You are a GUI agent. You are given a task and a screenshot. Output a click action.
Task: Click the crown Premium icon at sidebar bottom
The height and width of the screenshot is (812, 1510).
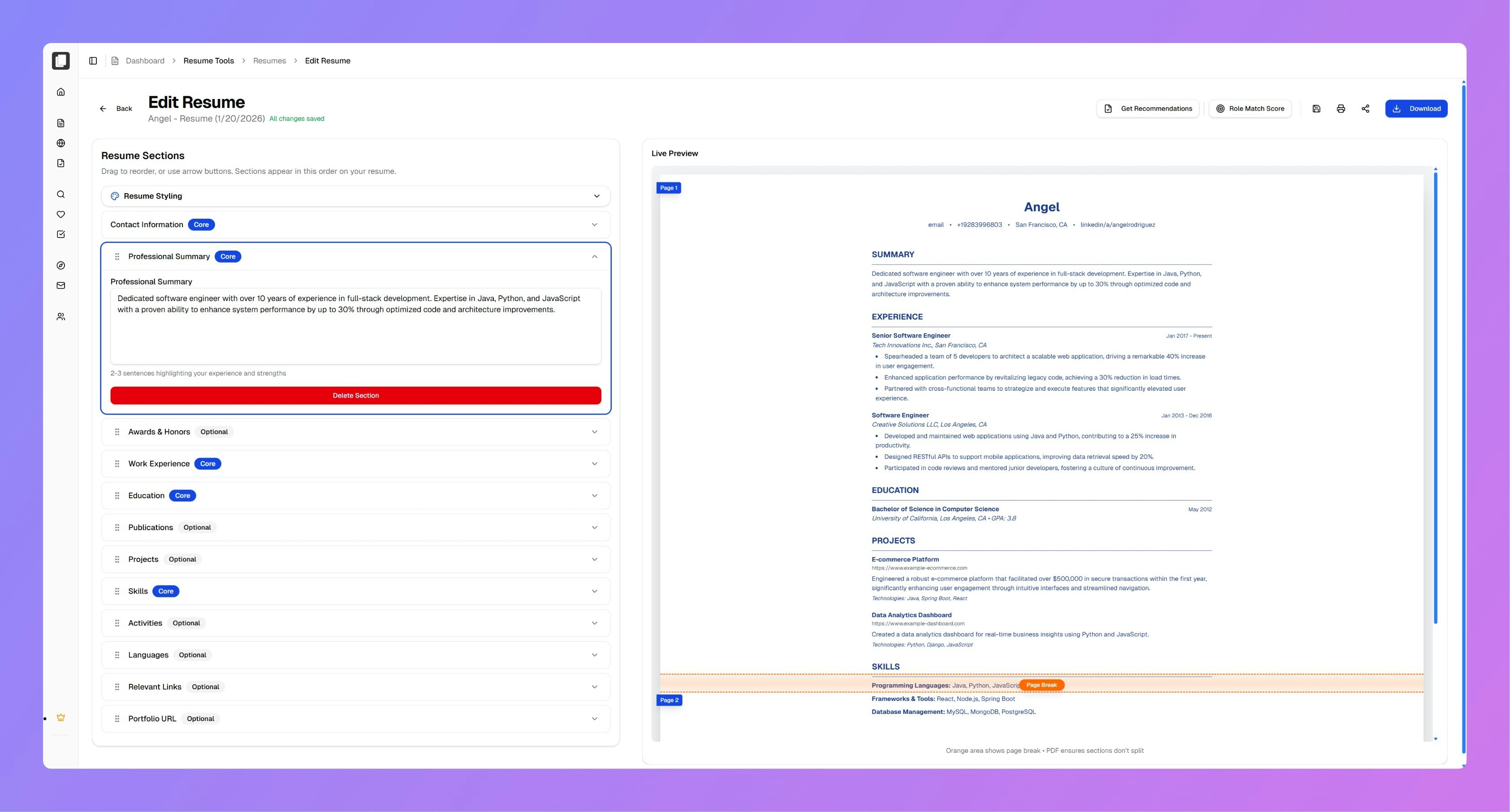tap(61, 717)
